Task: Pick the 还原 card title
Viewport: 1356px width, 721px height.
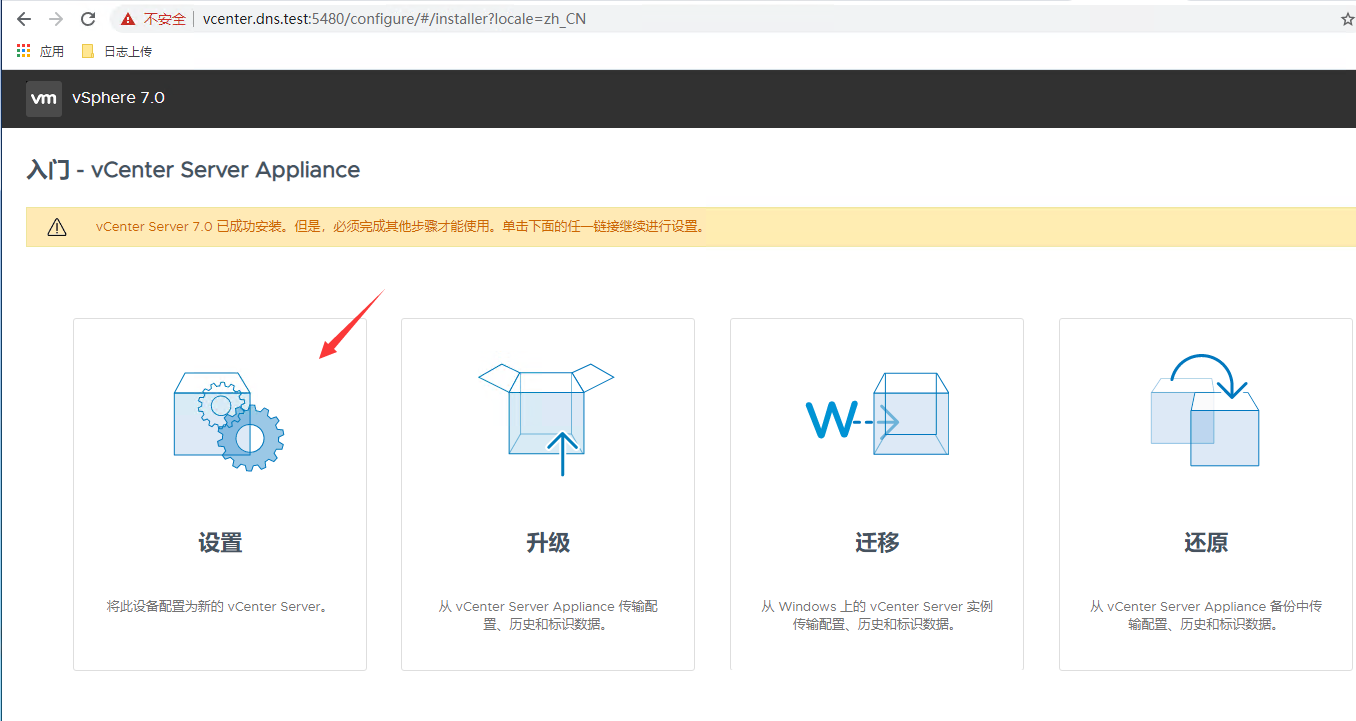Action: pyautogui.click(x=1205, y=543)
